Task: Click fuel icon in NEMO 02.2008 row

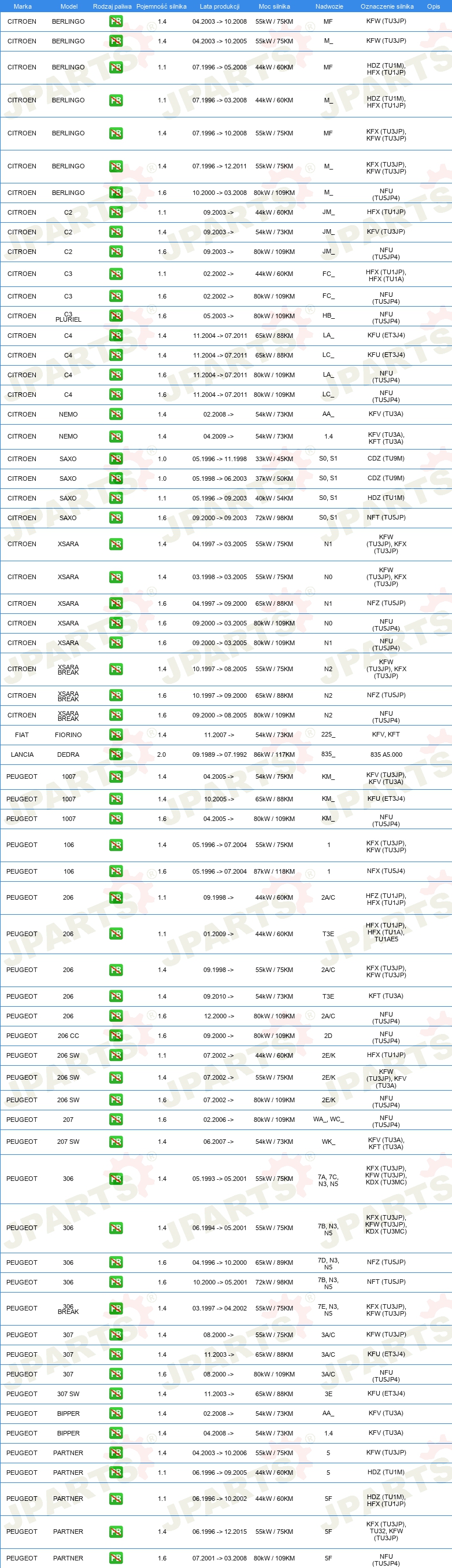Action: [116, 414]
